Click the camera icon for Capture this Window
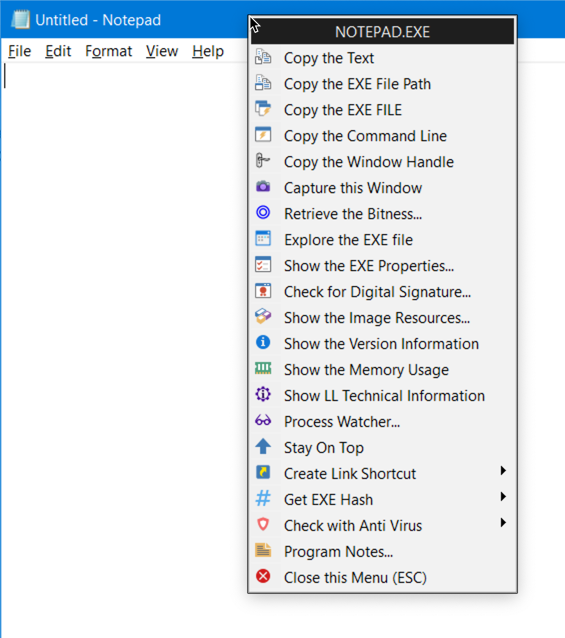Image resolution: width=565 pixels, height=638 pixels. tap(263, 187)
